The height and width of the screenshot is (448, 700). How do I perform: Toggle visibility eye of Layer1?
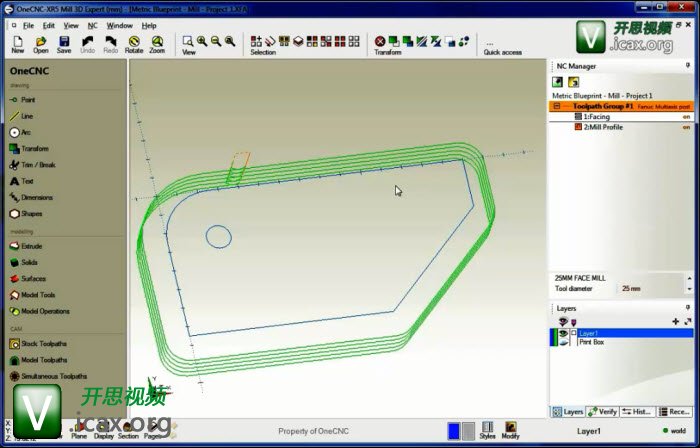(x=563, y=333)
